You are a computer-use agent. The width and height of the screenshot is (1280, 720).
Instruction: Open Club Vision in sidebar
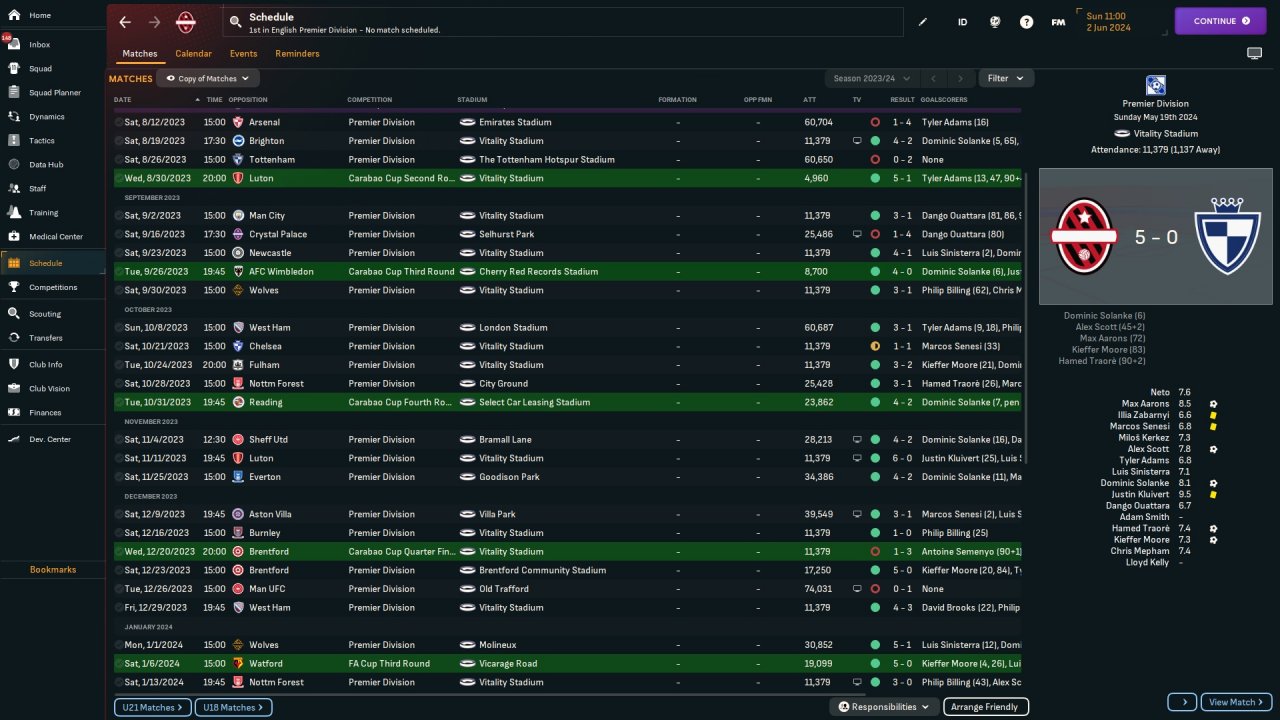[52, 388]
